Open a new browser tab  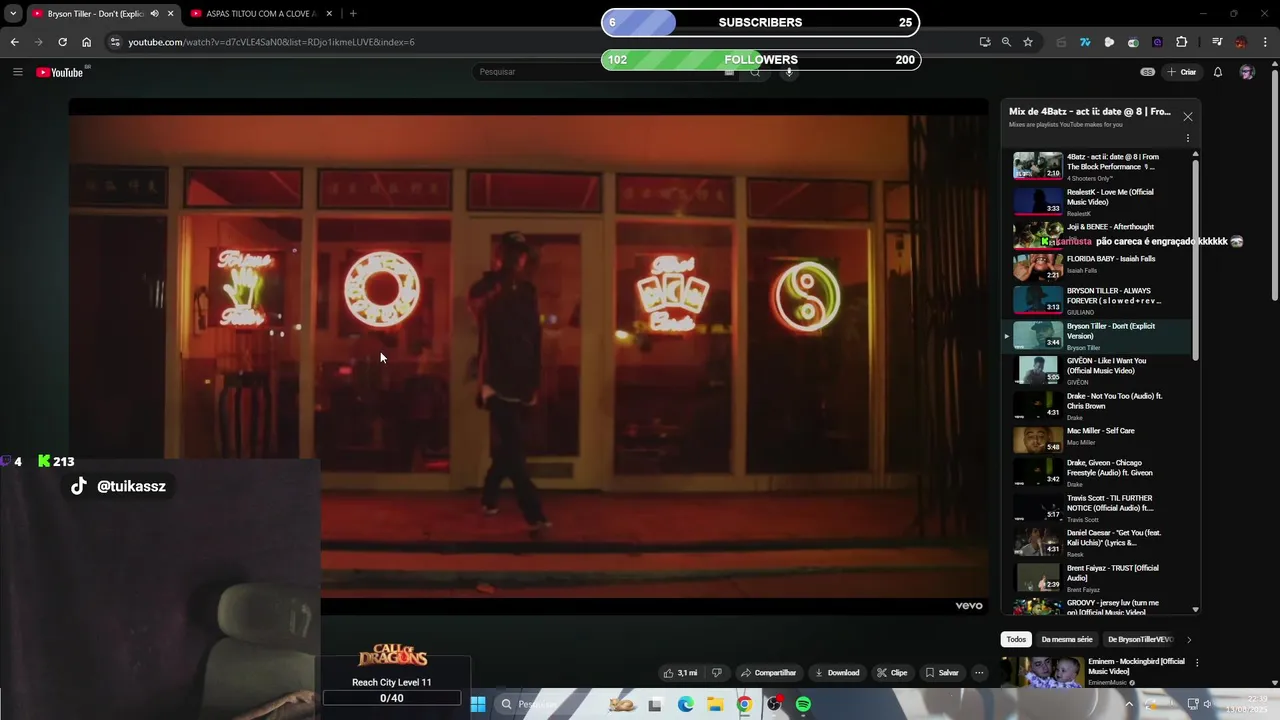pos(353,14)
